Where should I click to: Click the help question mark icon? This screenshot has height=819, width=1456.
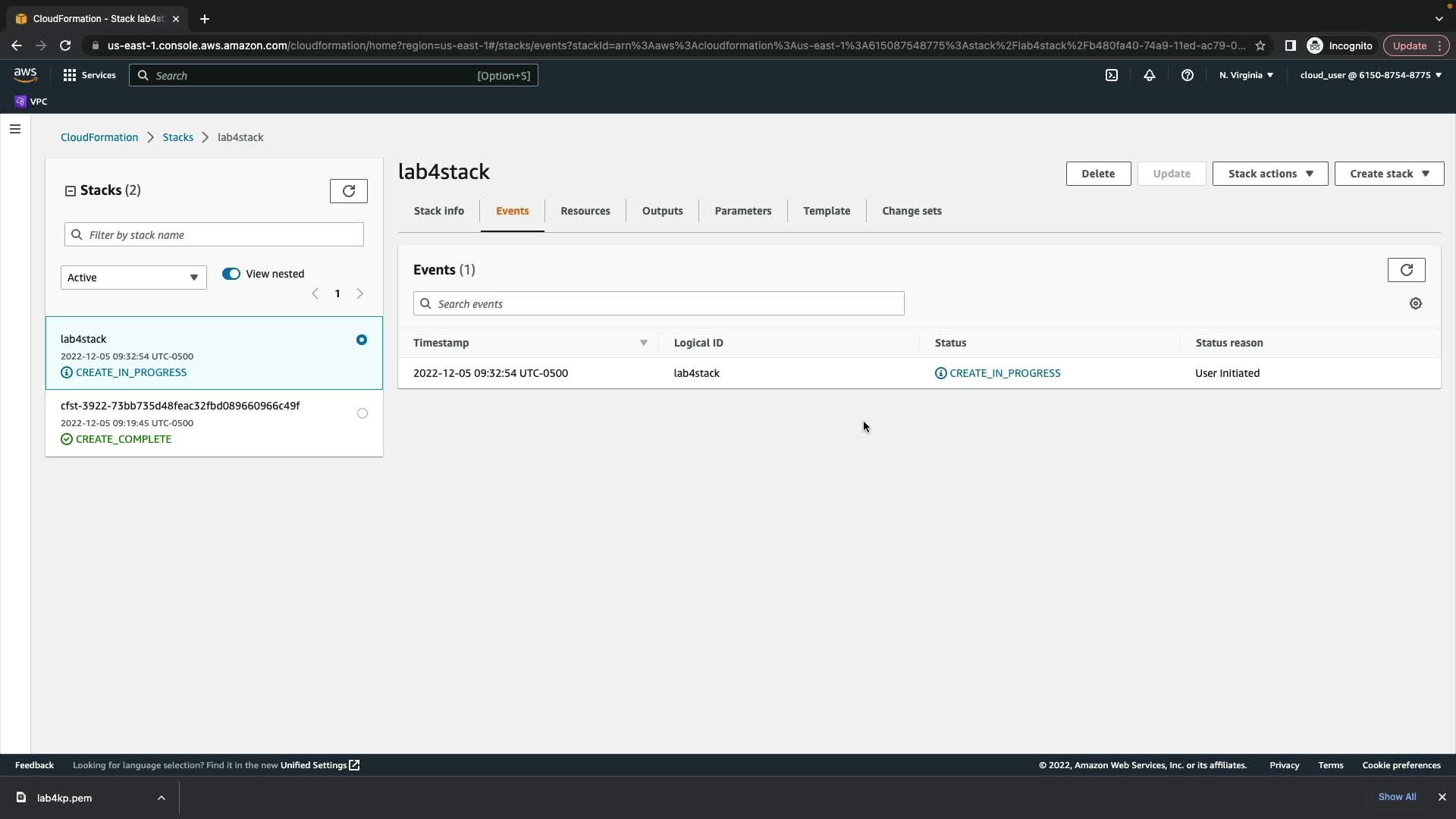[1188, 75]
